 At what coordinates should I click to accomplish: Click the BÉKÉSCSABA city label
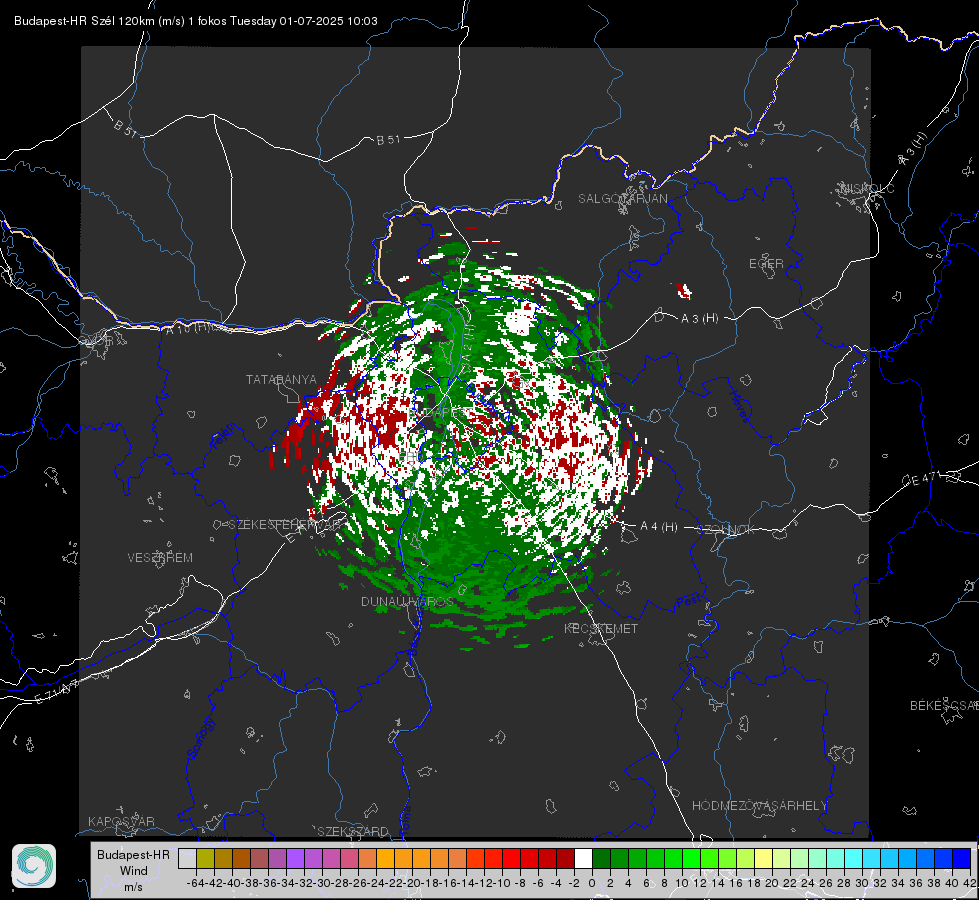944,705
